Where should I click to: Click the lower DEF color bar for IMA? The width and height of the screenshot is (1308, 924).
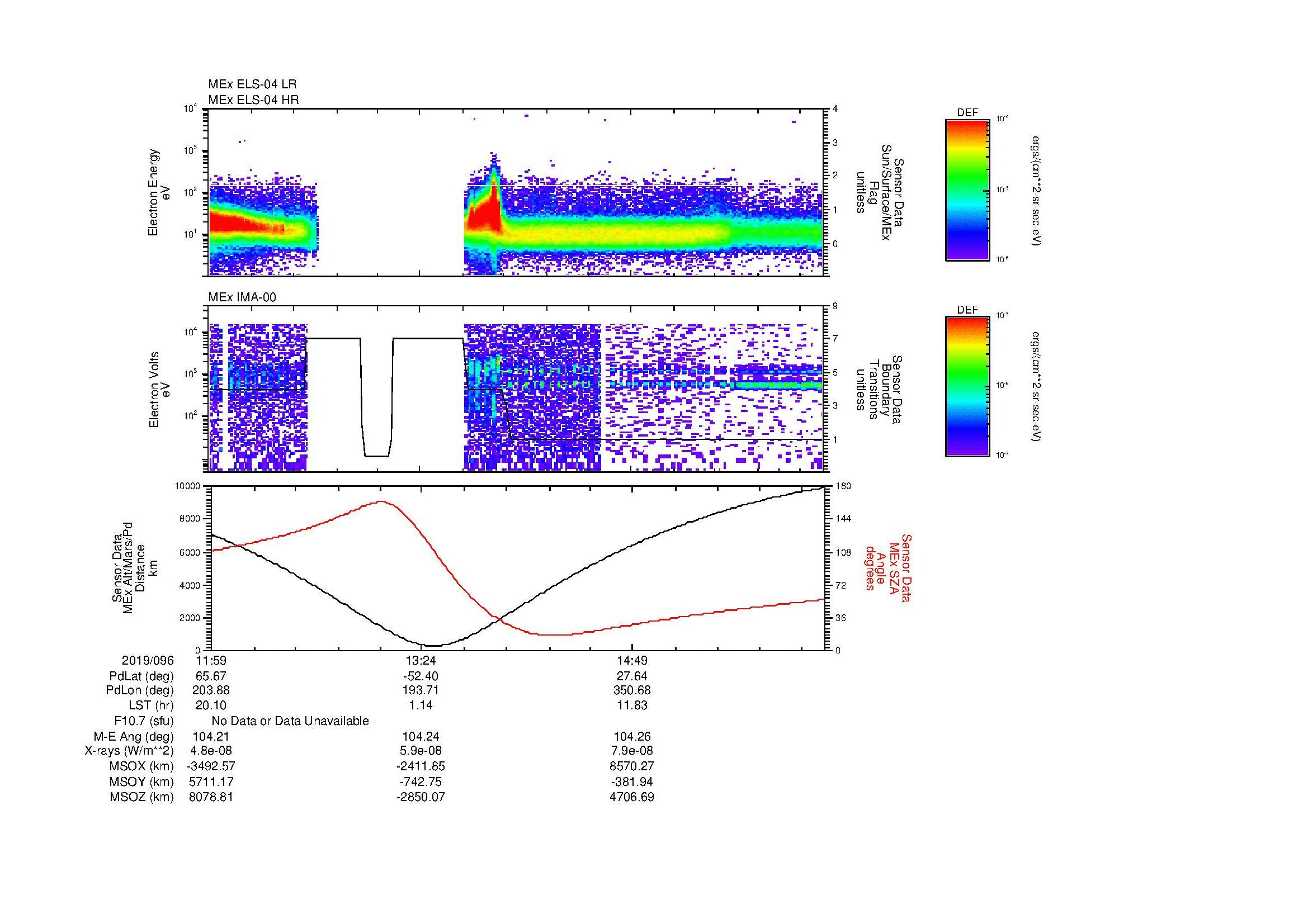pyautogui.click(x=967, y=387)
